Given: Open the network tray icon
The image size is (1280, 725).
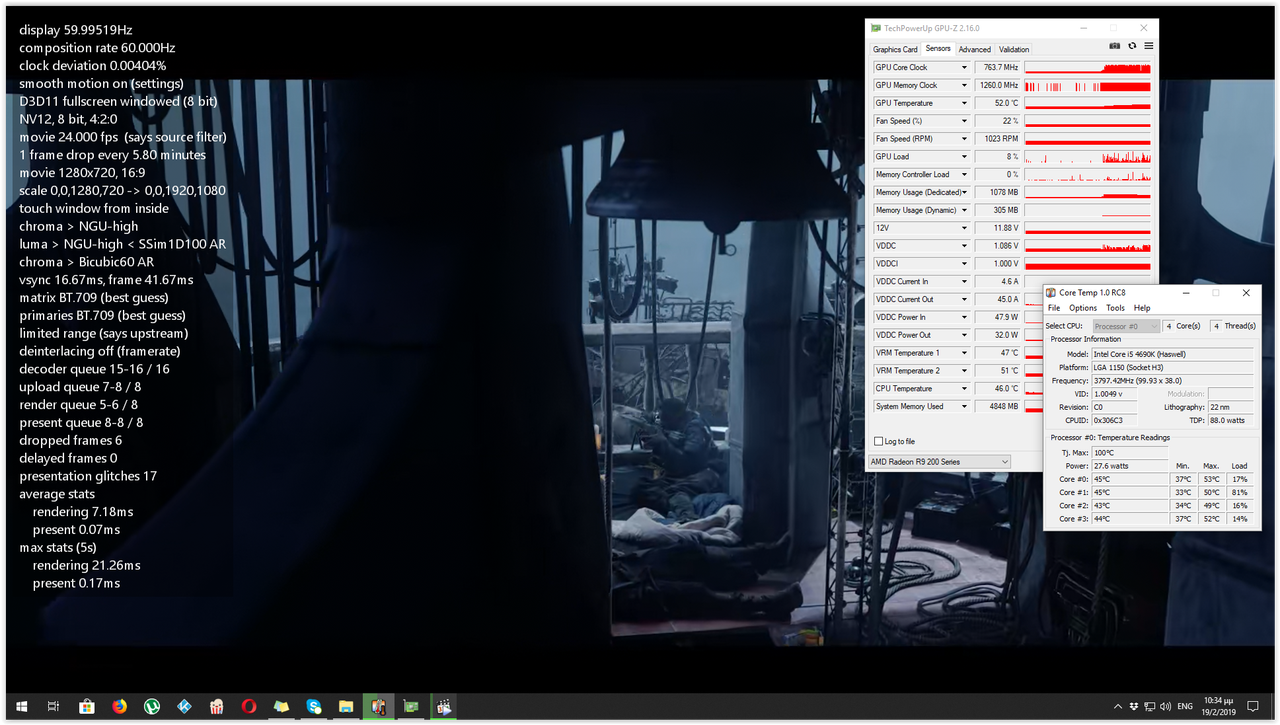Looking at the screenshot, I should [x=1150, y=706].
